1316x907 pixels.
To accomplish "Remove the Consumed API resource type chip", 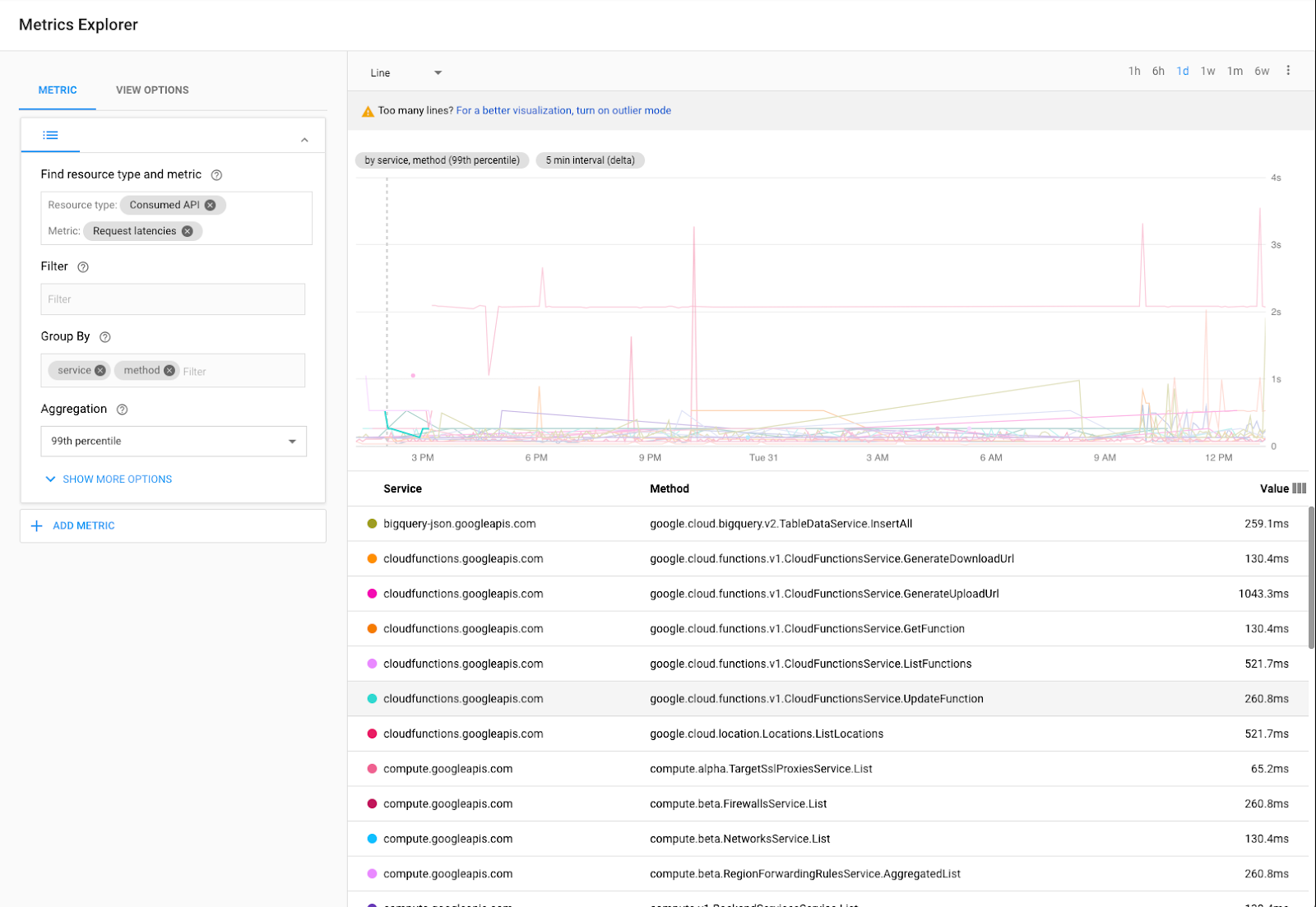I will pyautogui.click(x=211, y=205).
